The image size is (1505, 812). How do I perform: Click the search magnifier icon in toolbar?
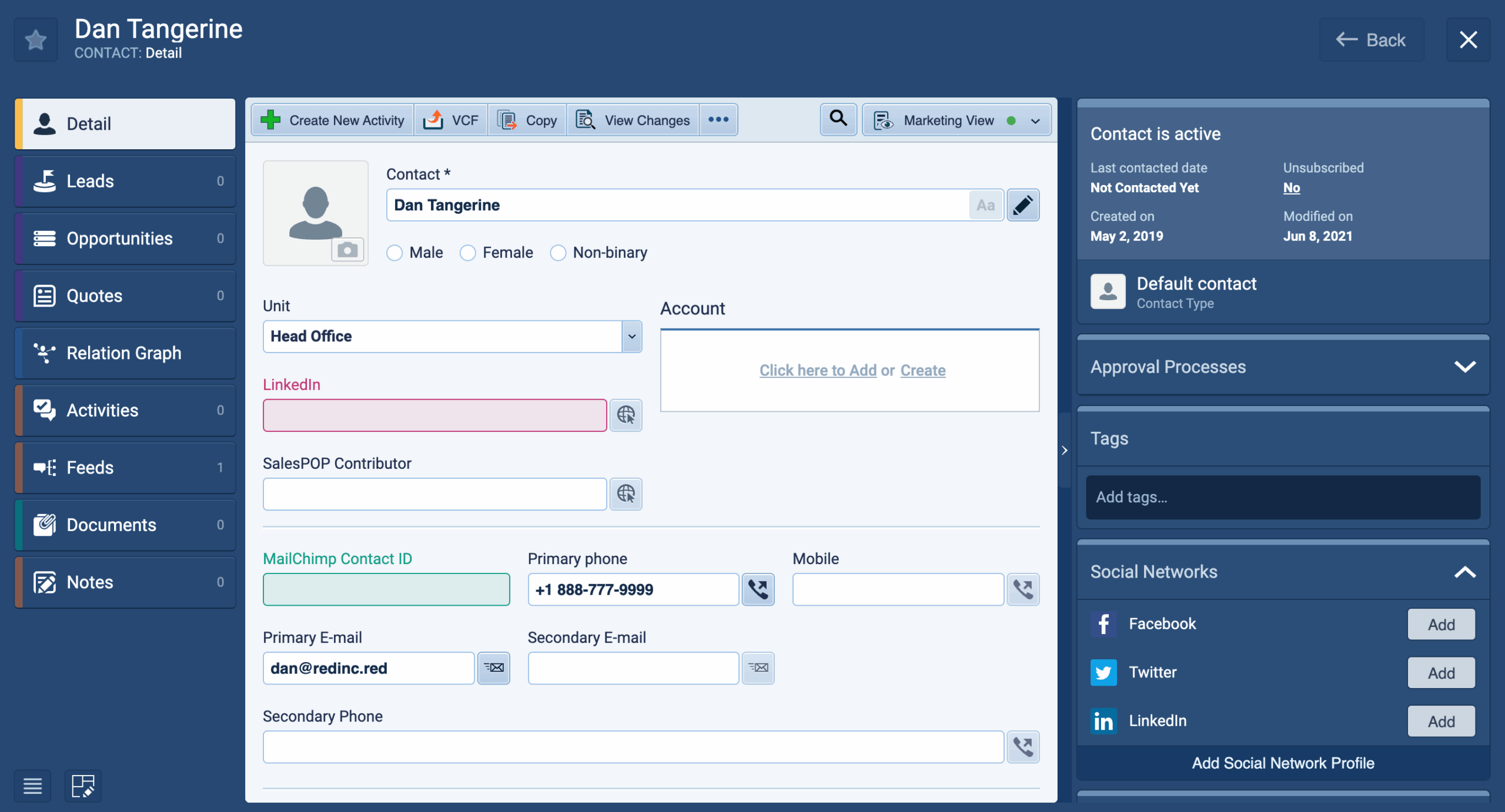click(838, 119)
